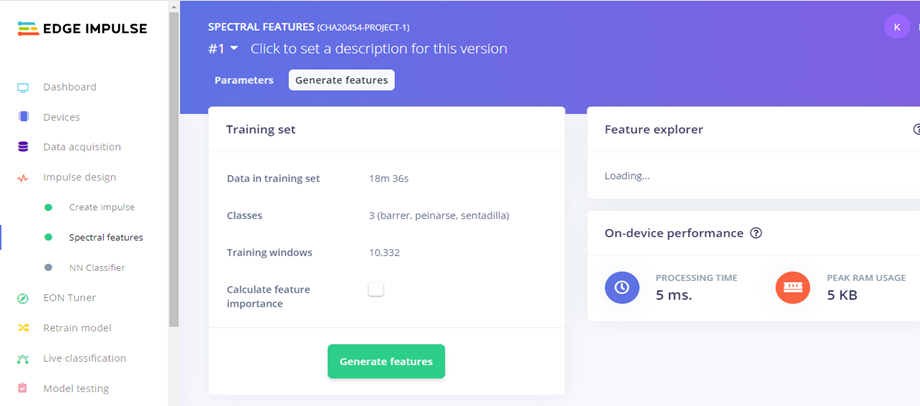Screen dimensions: 920x406
Task: Open Impulse design section
Action: 80,177
